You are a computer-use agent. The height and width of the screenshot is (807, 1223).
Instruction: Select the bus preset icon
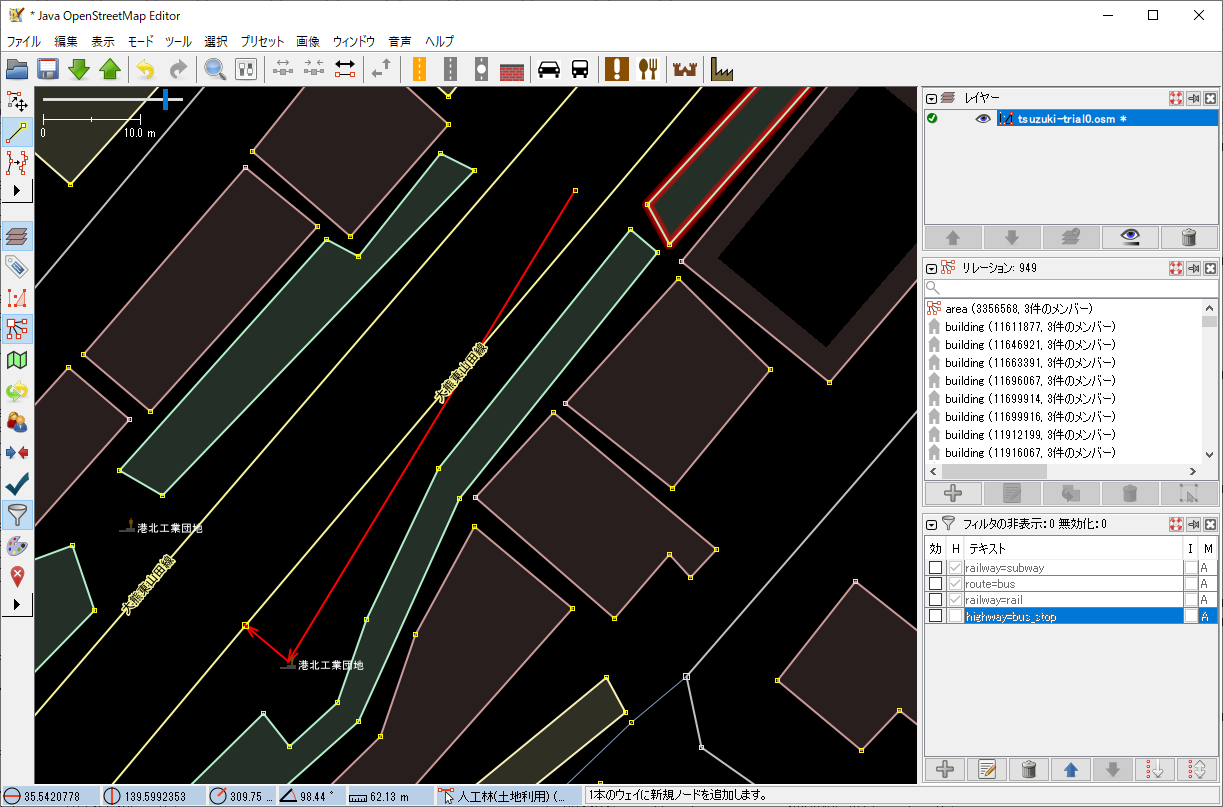tap(580, 69)
